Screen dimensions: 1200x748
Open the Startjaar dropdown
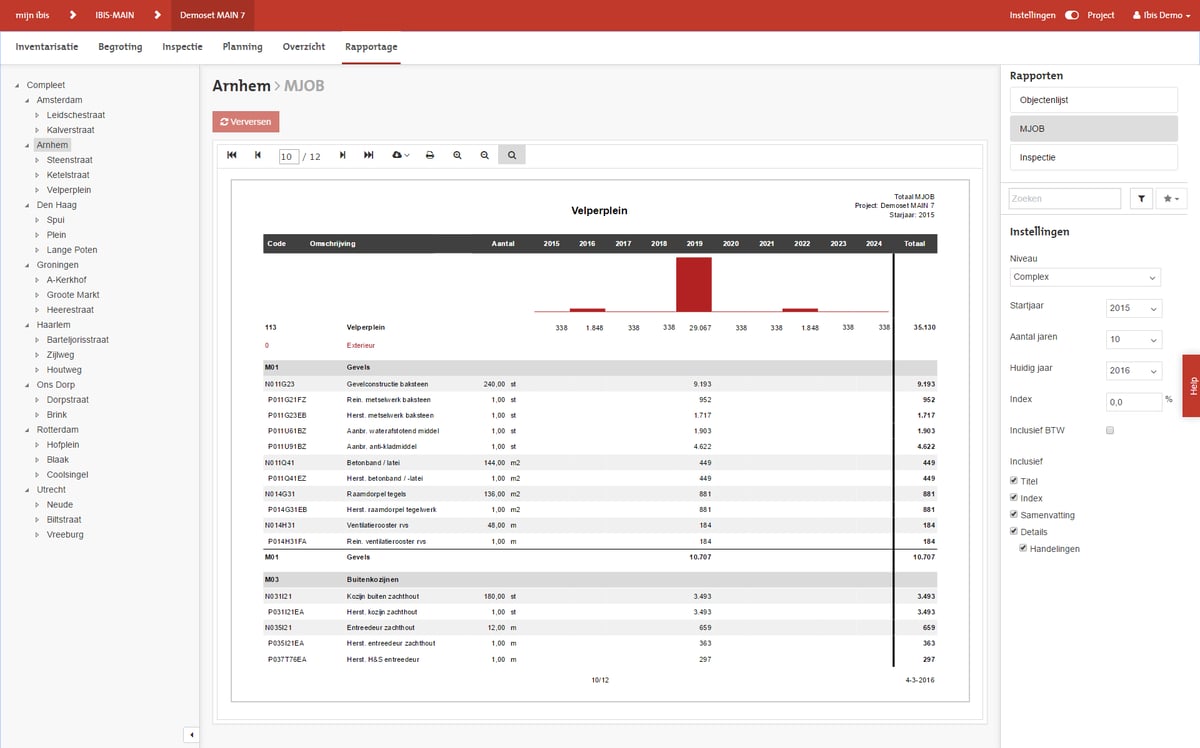[x=1134, y=308]
